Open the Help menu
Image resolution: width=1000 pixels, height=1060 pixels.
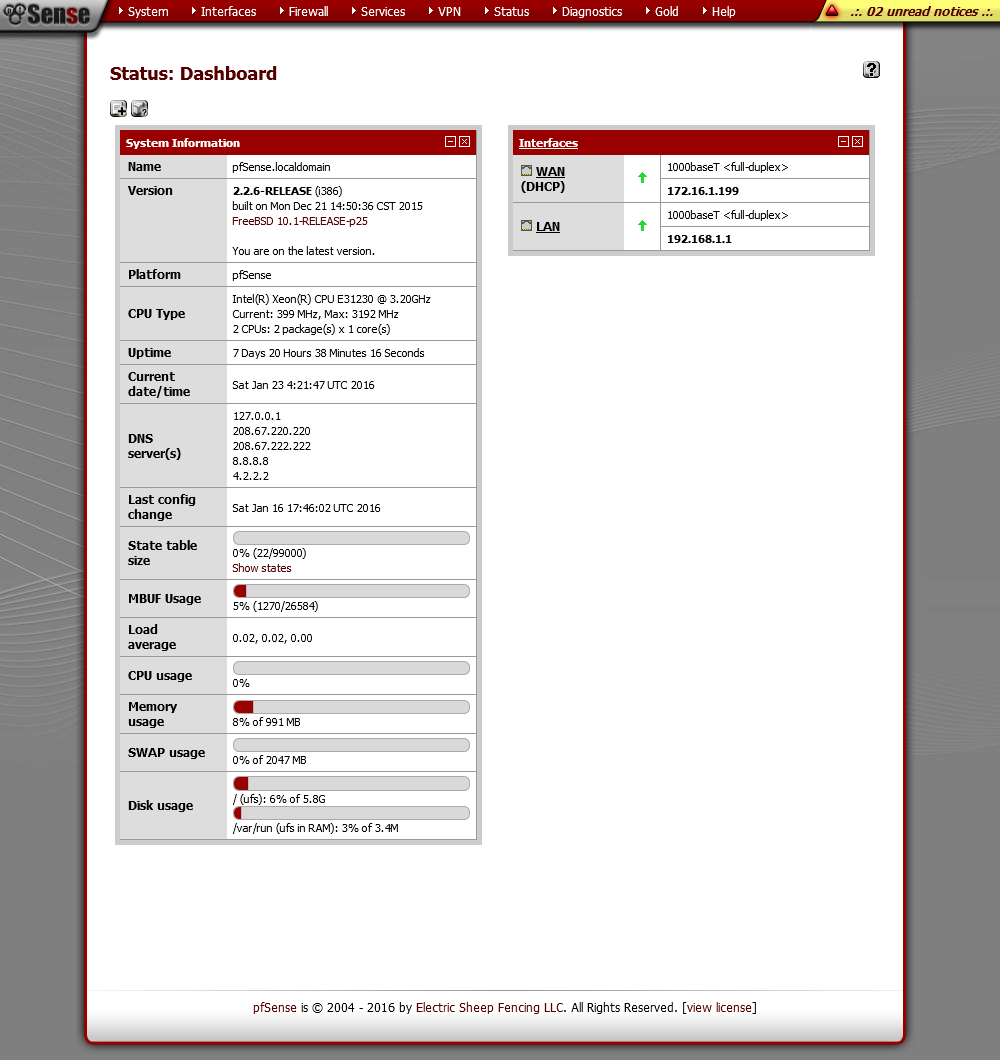(719, 11)
